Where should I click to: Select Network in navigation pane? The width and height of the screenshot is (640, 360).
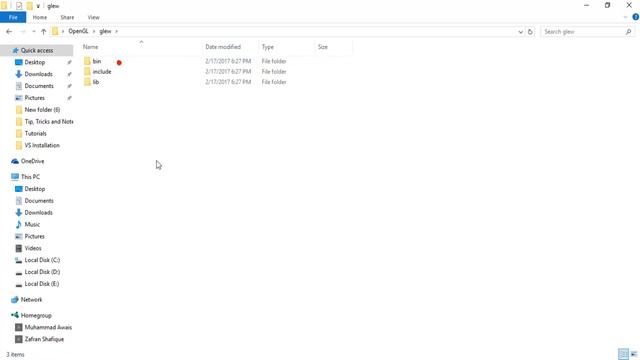pos(31,300)
